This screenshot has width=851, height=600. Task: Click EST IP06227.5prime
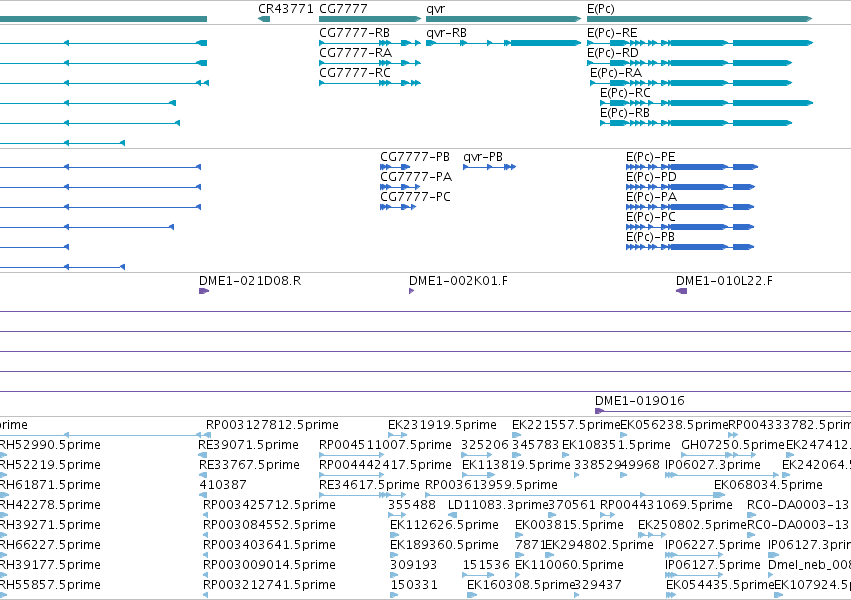coord(713,545)
